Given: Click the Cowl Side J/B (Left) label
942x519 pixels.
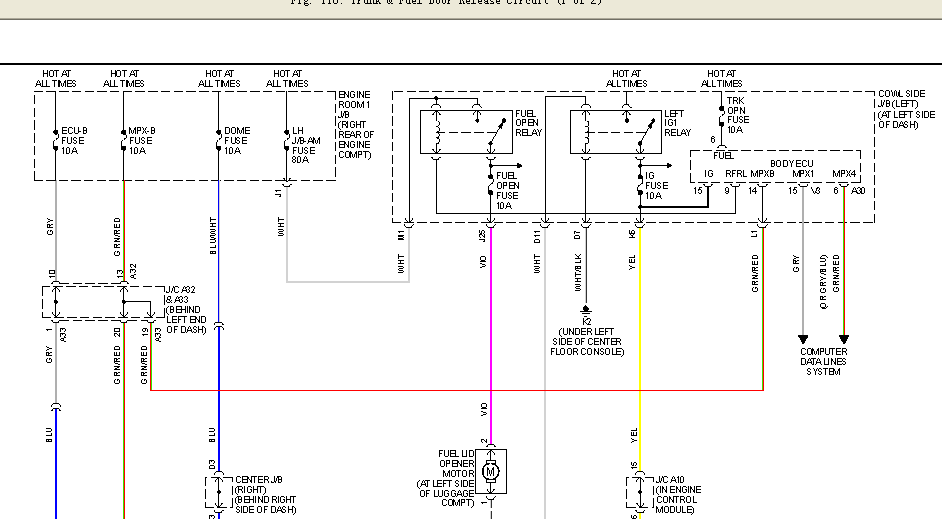Looking at the screenshot, I should [907, 109].
